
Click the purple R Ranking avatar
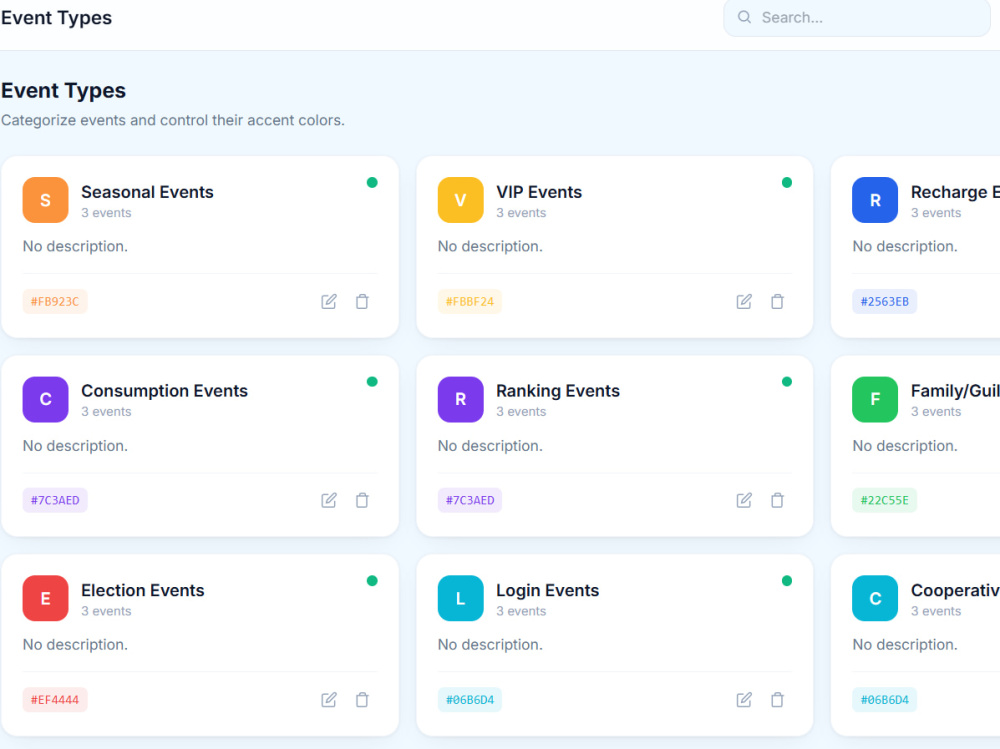click(460, 399)
